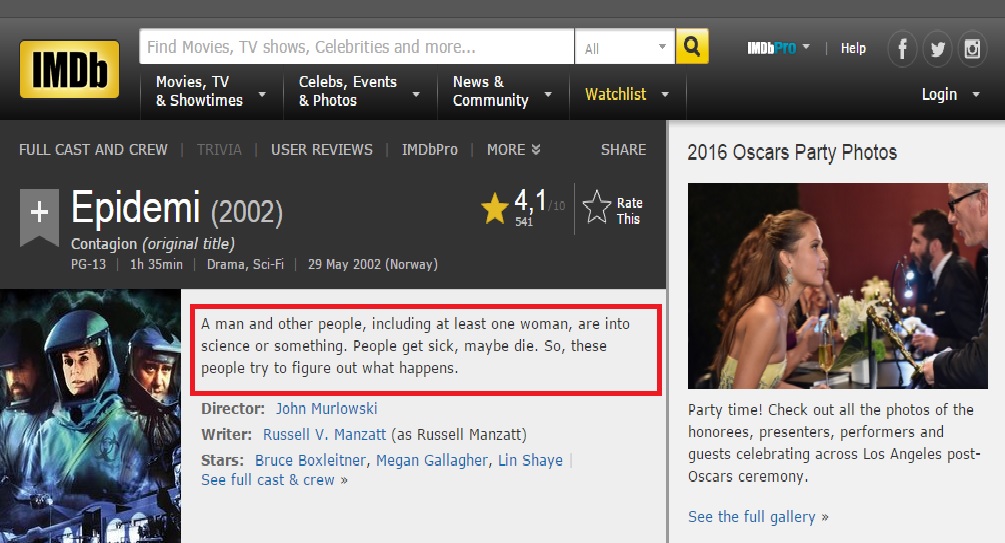The width and height of the screenshot is (1005, 543).
Task: Open Megan Gallagher star link
Action: point(432,460)
